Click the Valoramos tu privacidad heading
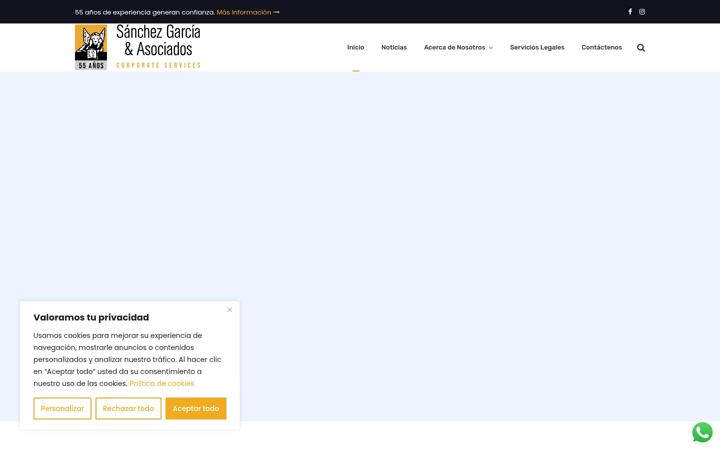The image size is (720, 450). click(x=91, y=317)
